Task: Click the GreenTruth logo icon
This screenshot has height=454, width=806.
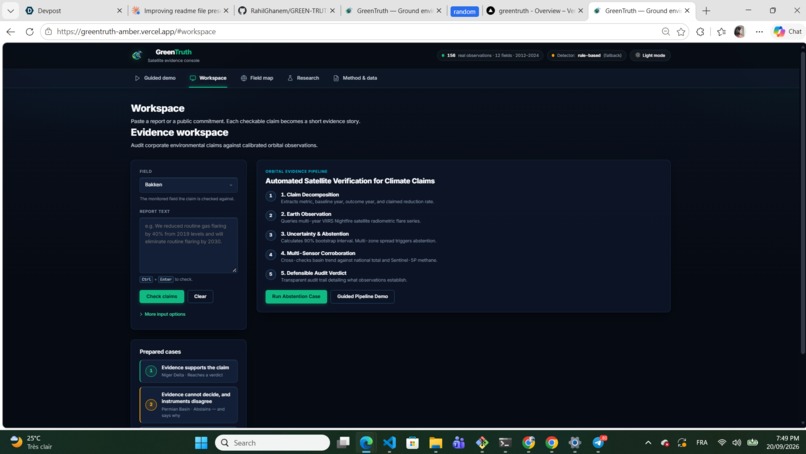Action: click(137, 55)
